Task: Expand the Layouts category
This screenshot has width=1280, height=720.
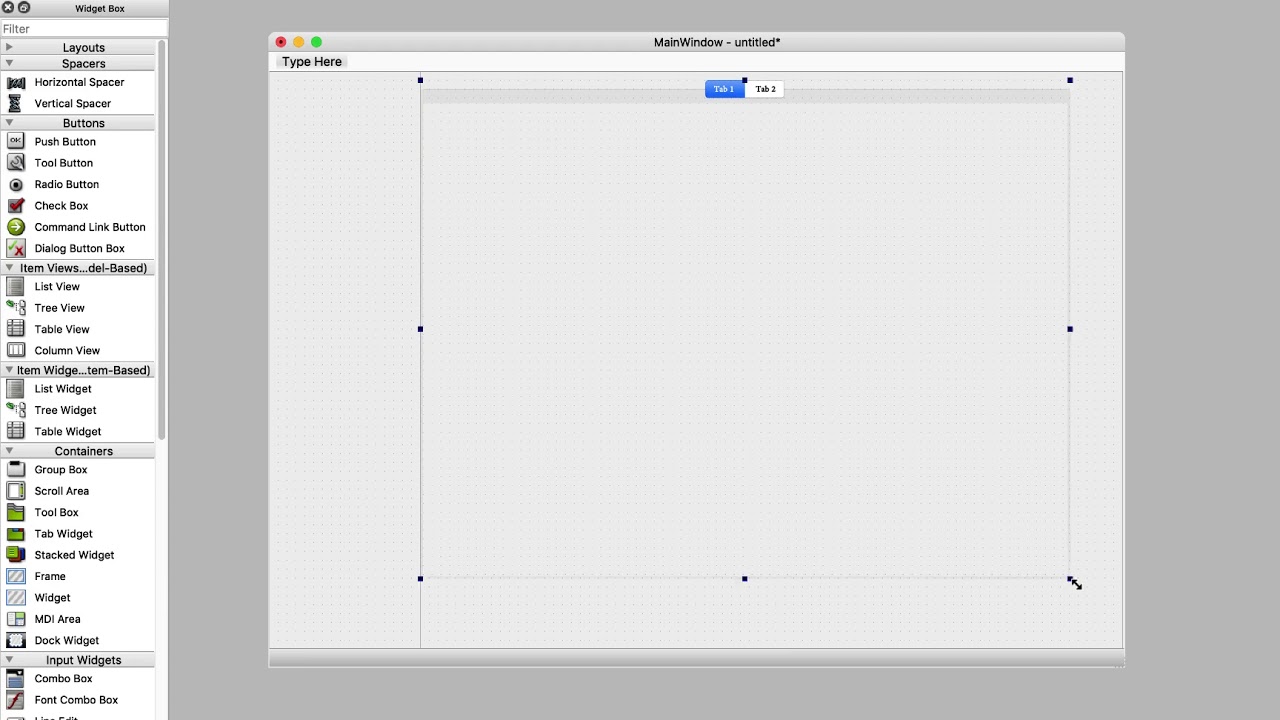Action: click(x=9, y=47)
